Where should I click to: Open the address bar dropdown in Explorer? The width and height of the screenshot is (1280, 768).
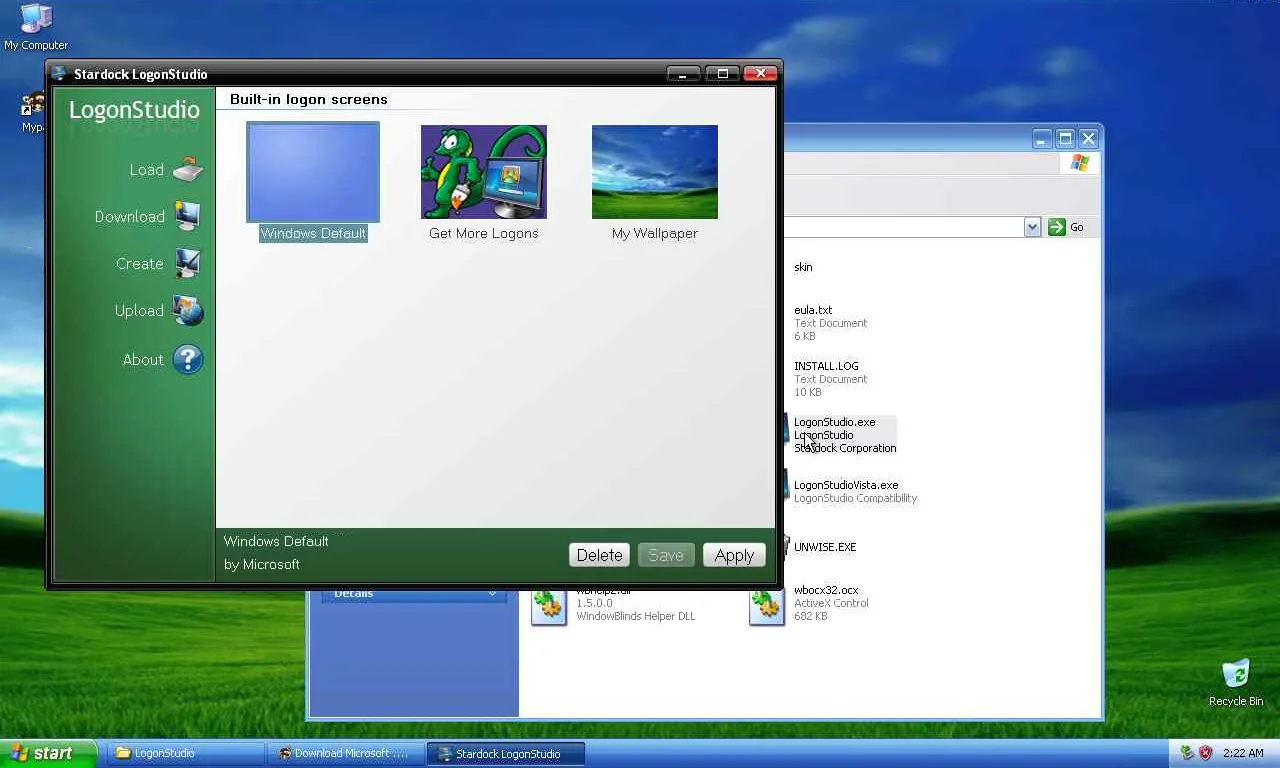point(1033,227)
